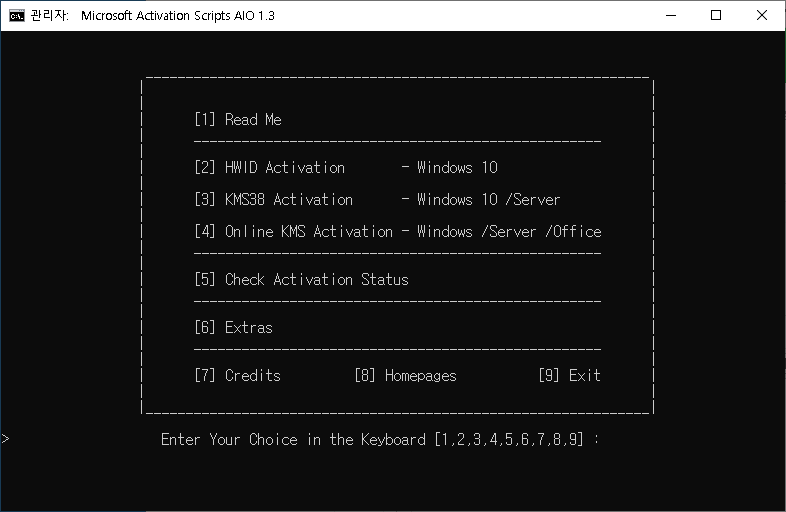This screenshot has width=786, height=512.
Task: Click "Windows 10 /Server" text beside KMS38
Action: point(488,200)
